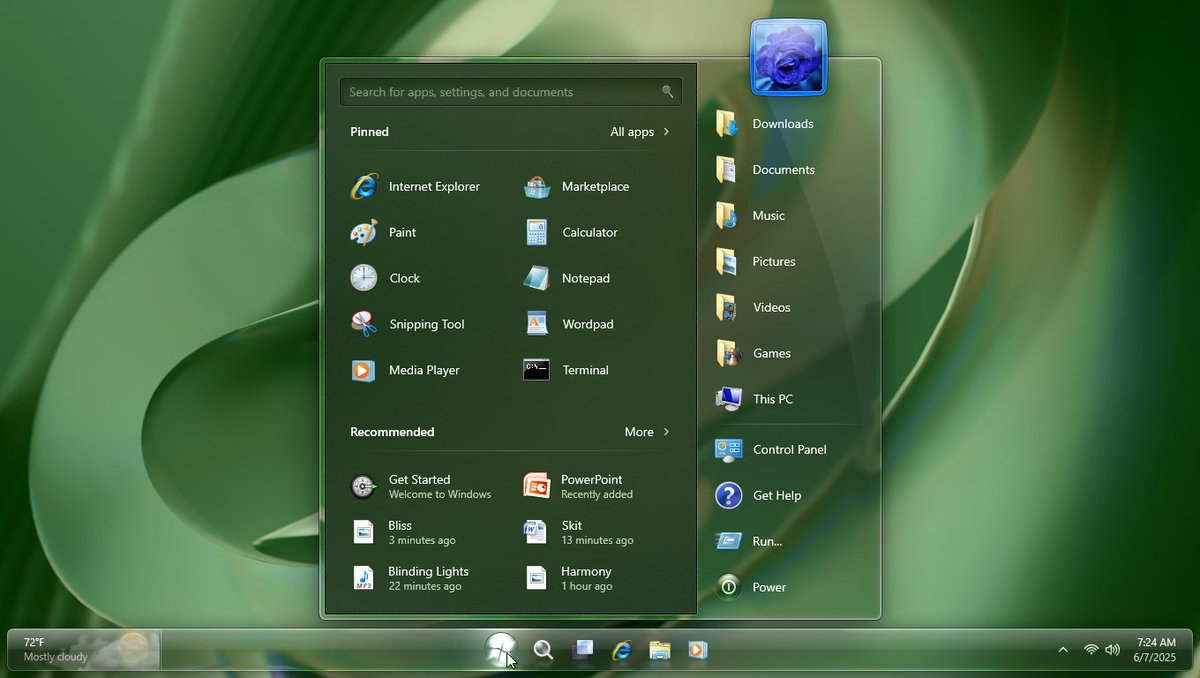Launch Media Player from pinned apps
The image size is (1200, 678).
tap(405, 370)
